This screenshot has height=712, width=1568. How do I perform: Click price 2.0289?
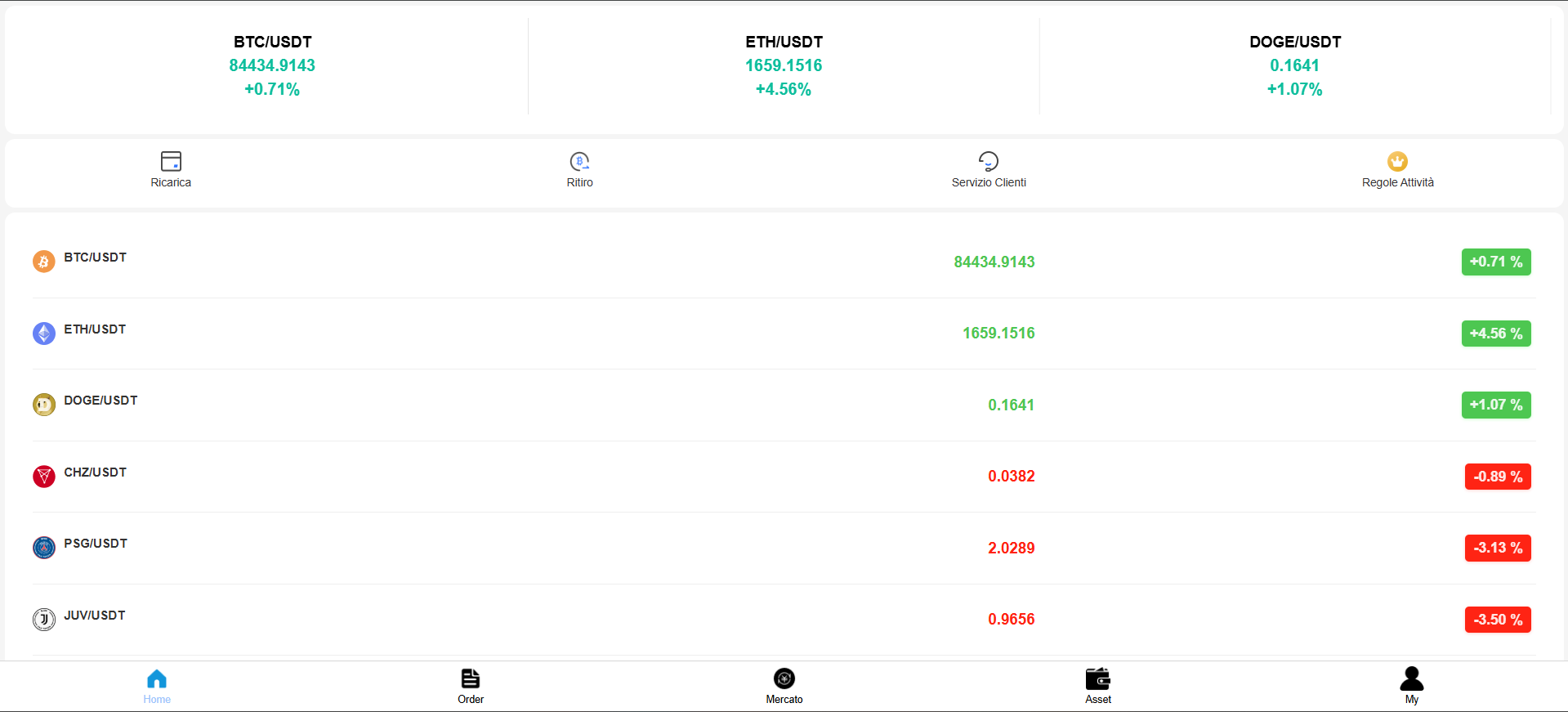[1012, 549]
